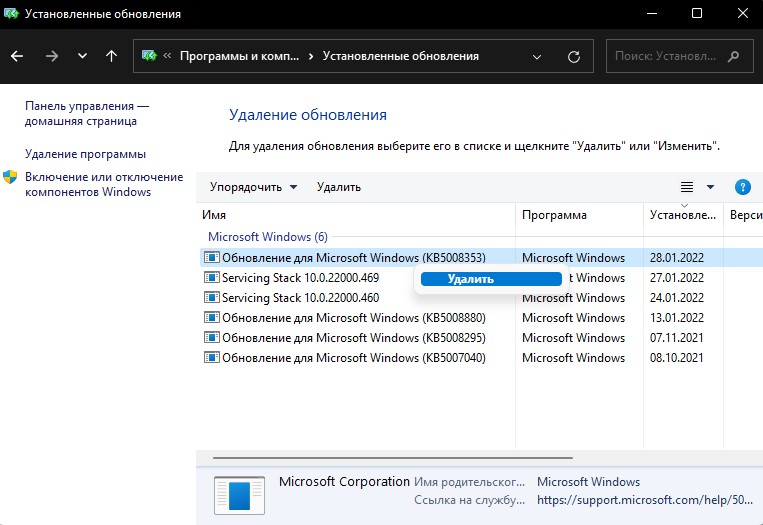Viewport: 763px width, 525px height.
Task: Click date 08.10.2021 cell
Action: tap(677, 358)
